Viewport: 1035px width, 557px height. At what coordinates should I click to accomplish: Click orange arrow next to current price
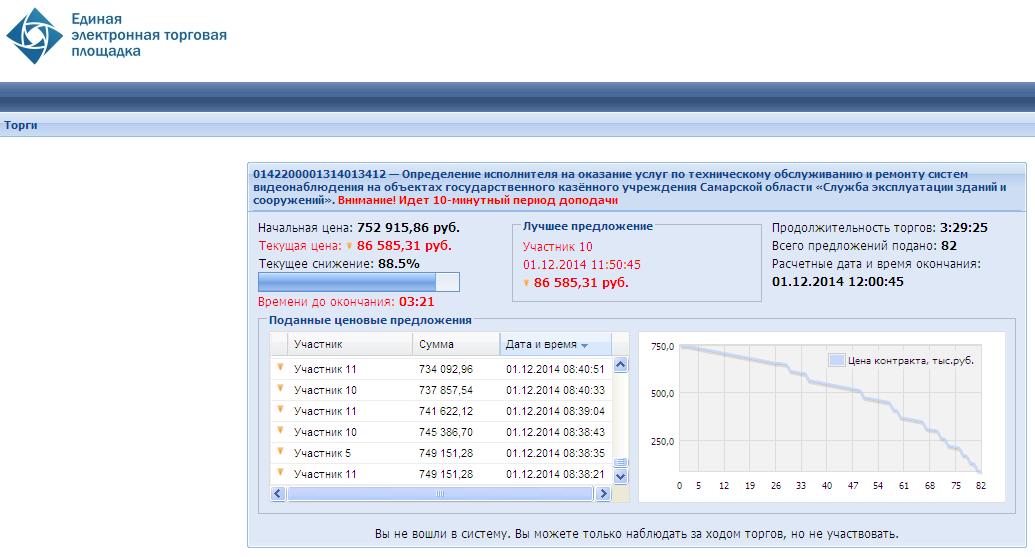(x=349, y=245)
